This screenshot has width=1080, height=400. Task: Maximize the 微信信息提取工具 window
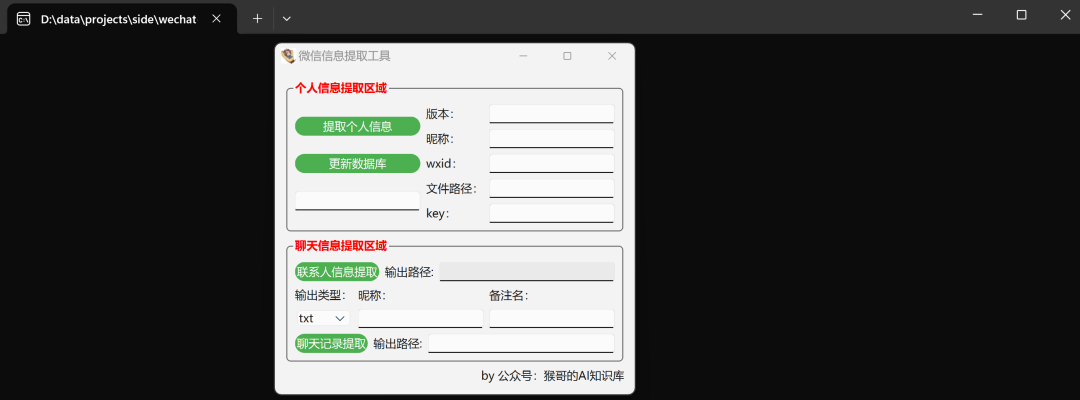[x=567, y=56]
